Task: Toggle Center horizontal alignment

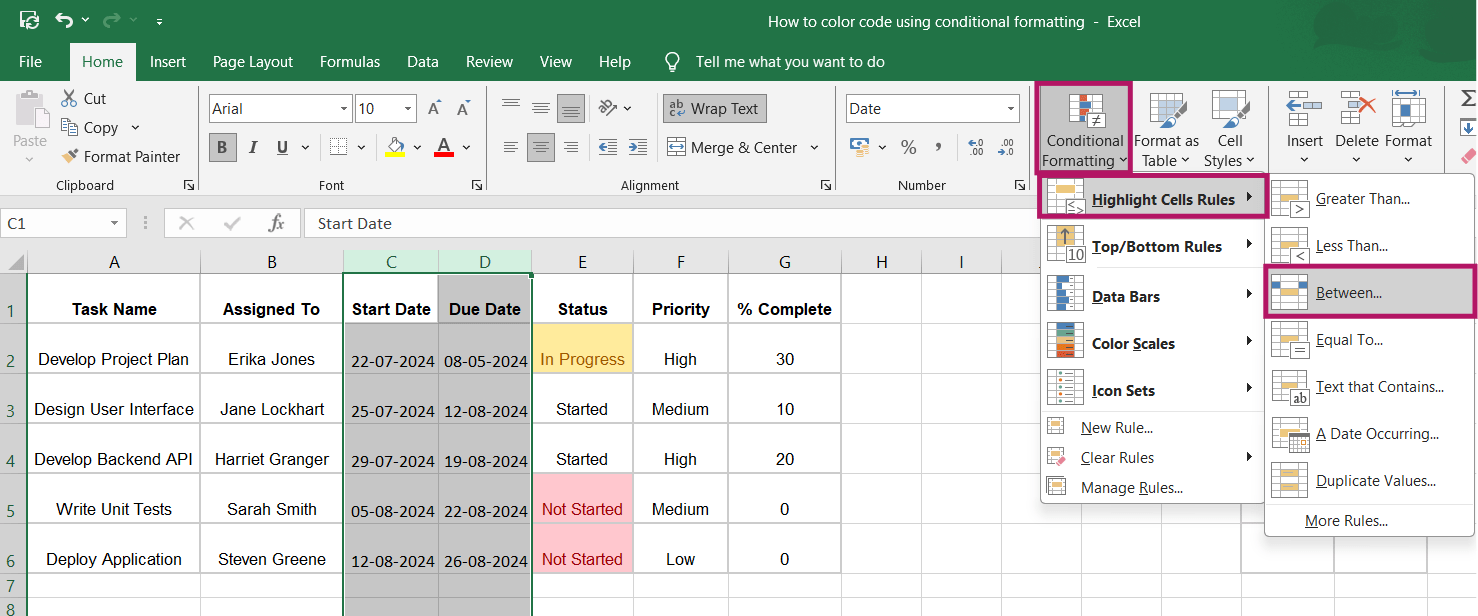Action: coord(541,147)
